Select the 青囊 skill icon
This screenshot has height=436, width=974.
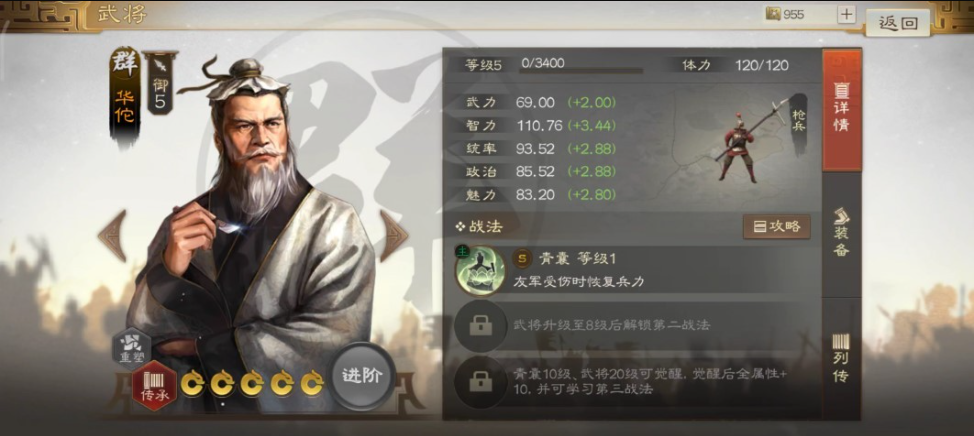point(480,270)
